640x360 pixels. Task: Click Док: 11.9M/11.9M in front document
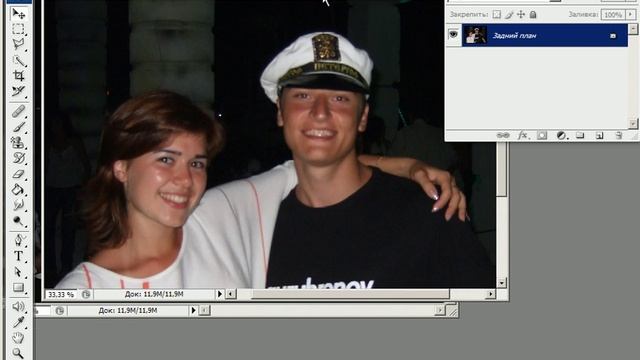click(154, 294)
